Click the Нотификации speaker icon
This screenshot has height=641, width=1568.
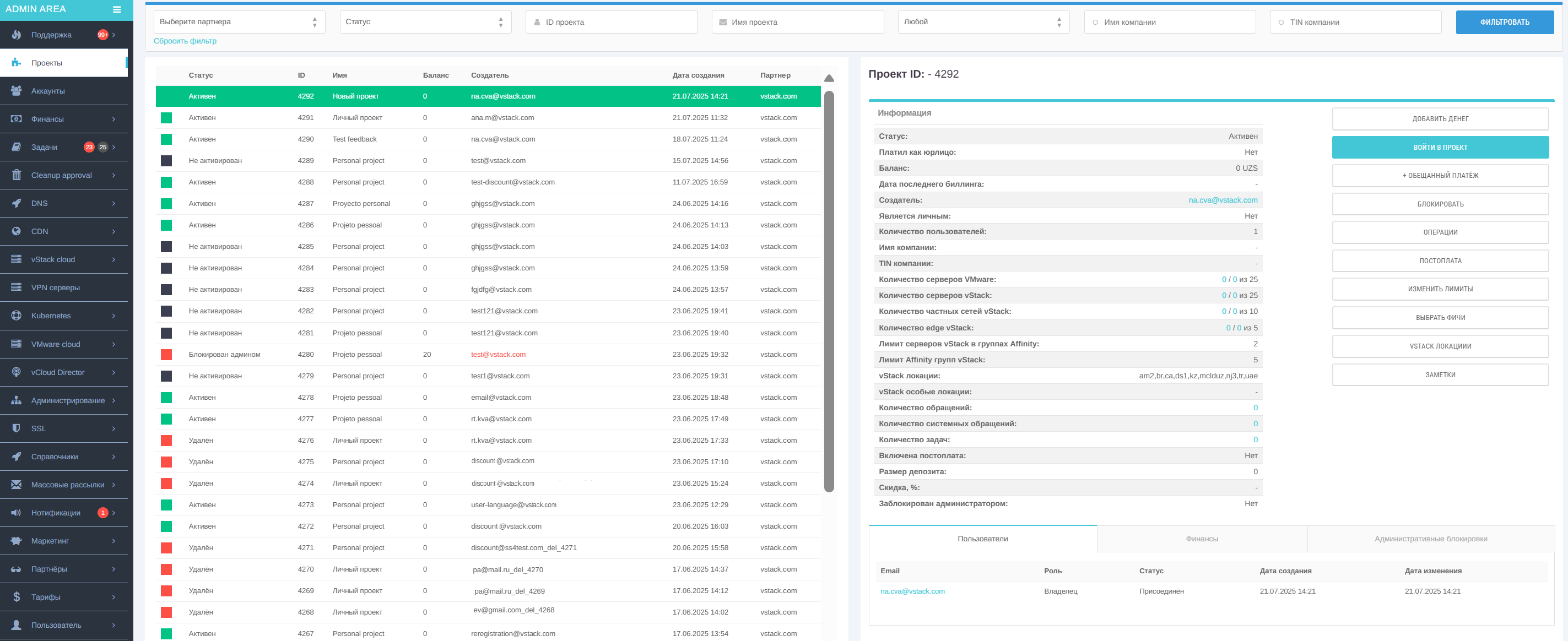[17, 513]
